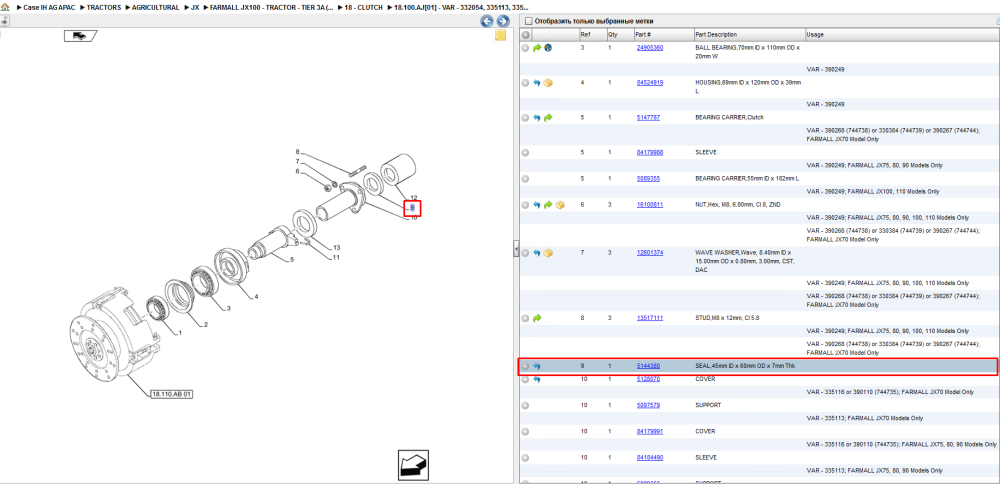Click callout number 13 in the diagram
1000x484 pixels.
pos(336,247)
